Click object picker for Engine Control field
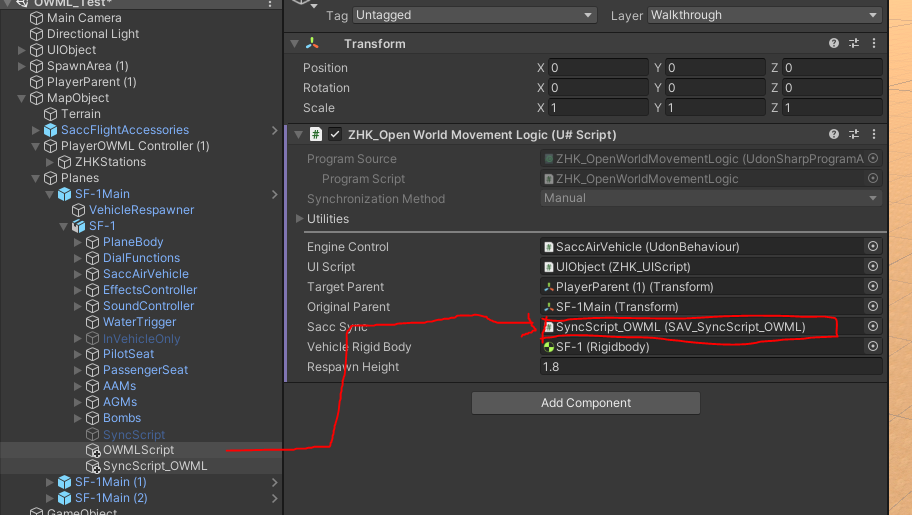The height and width of the screenshot is (515, 912). [872, 246]
